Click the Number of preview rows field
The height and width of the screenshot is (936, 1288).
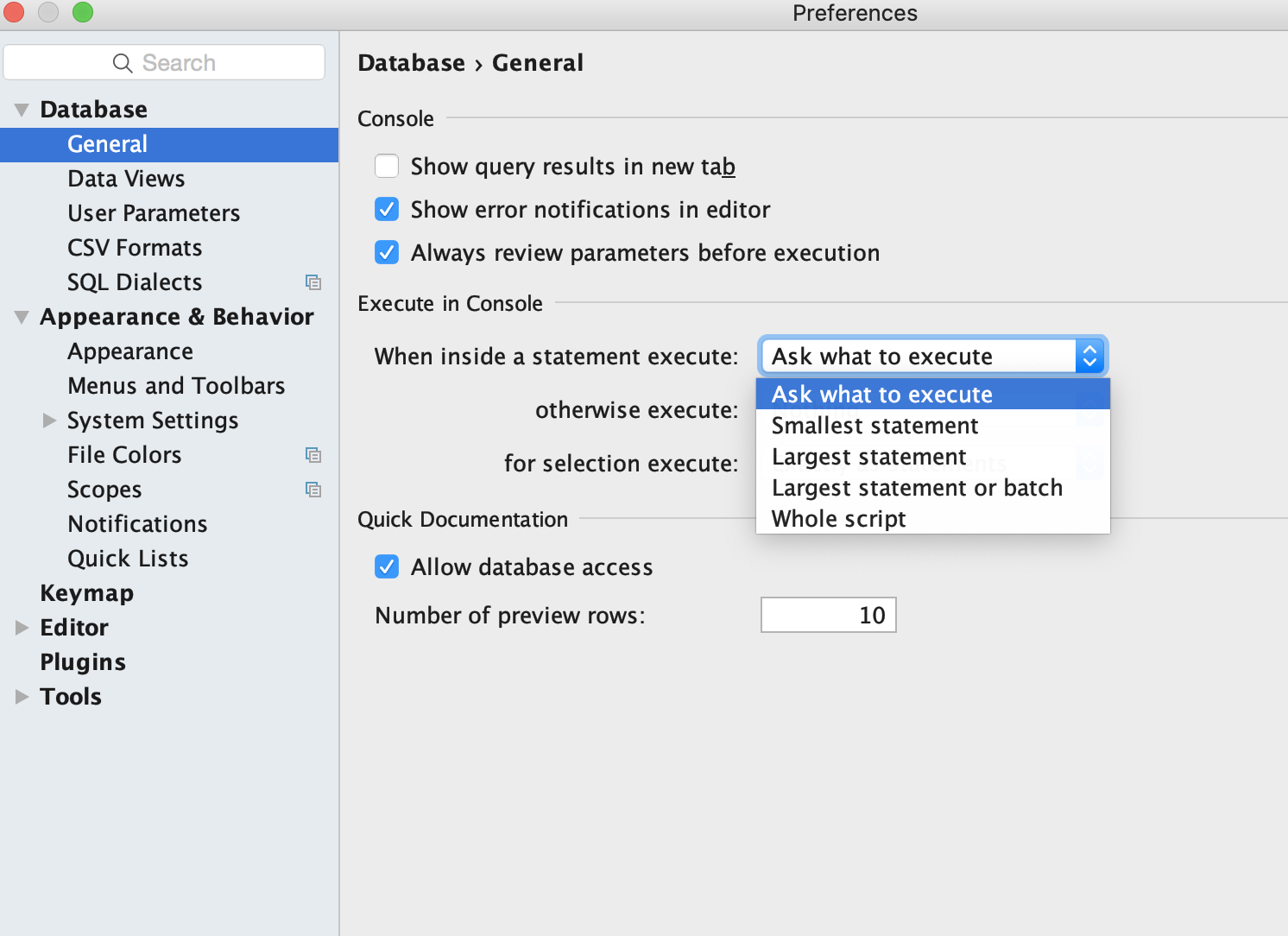pos(828,615)
